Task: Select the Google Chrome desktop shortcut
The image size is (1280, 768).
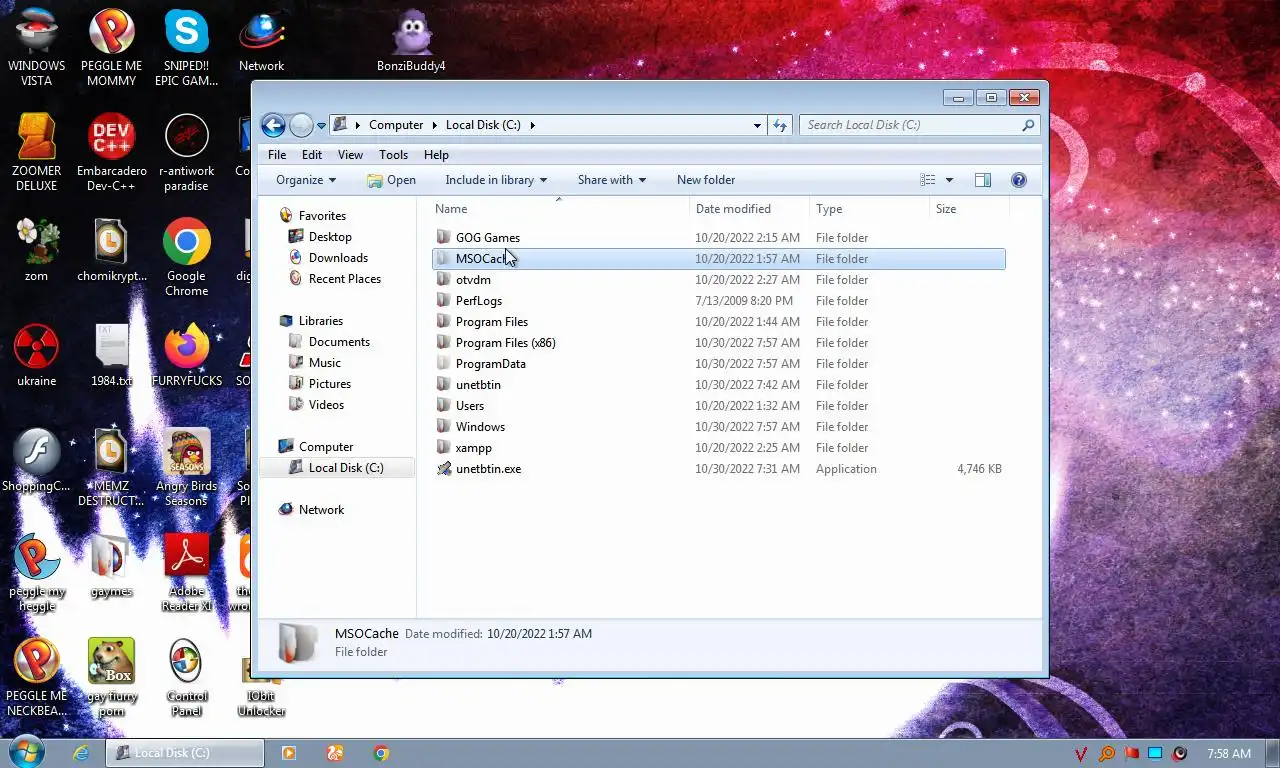Action: click(x=187, y=257)
